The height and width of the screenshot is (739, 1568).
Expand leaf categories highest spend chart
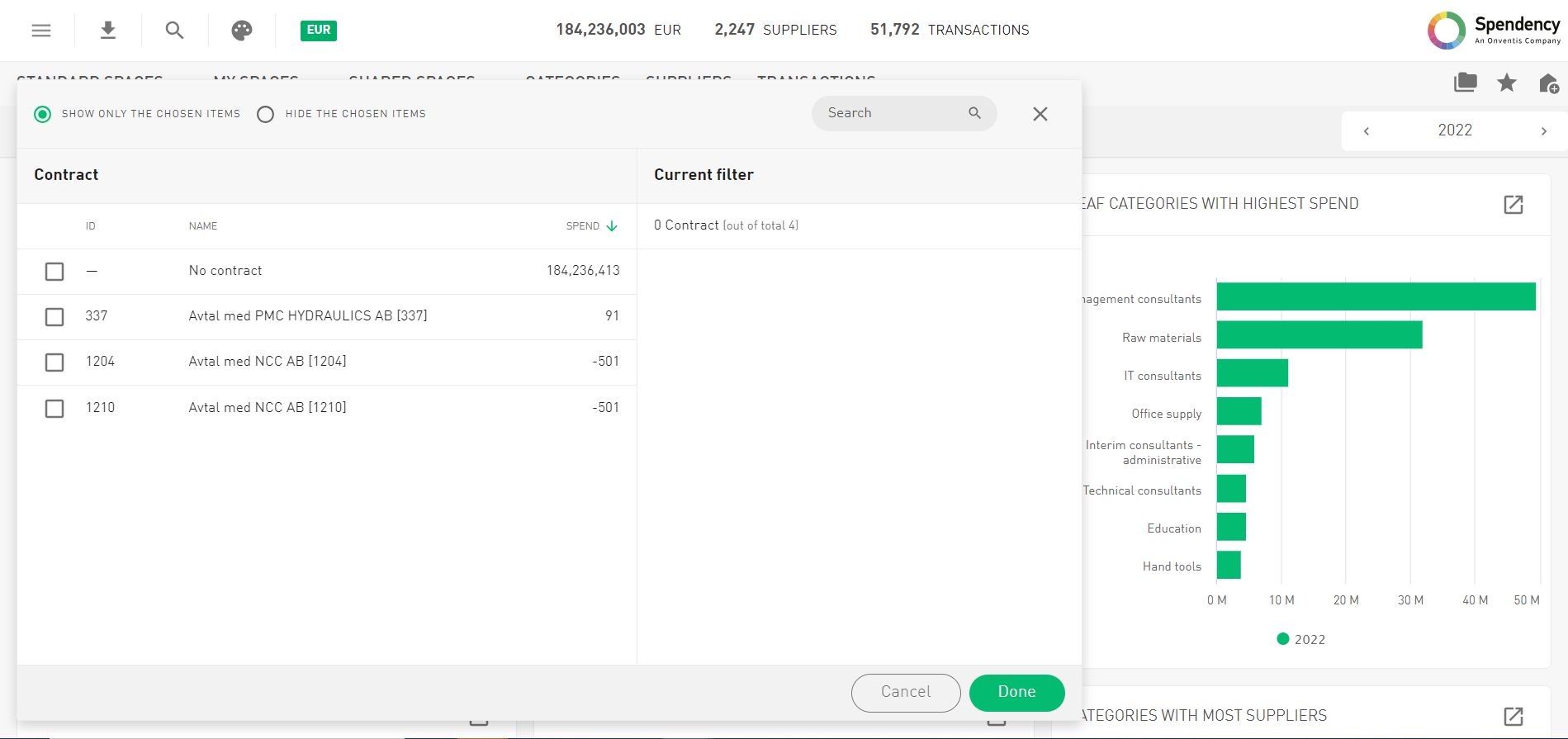click(x=1513, y=205)
